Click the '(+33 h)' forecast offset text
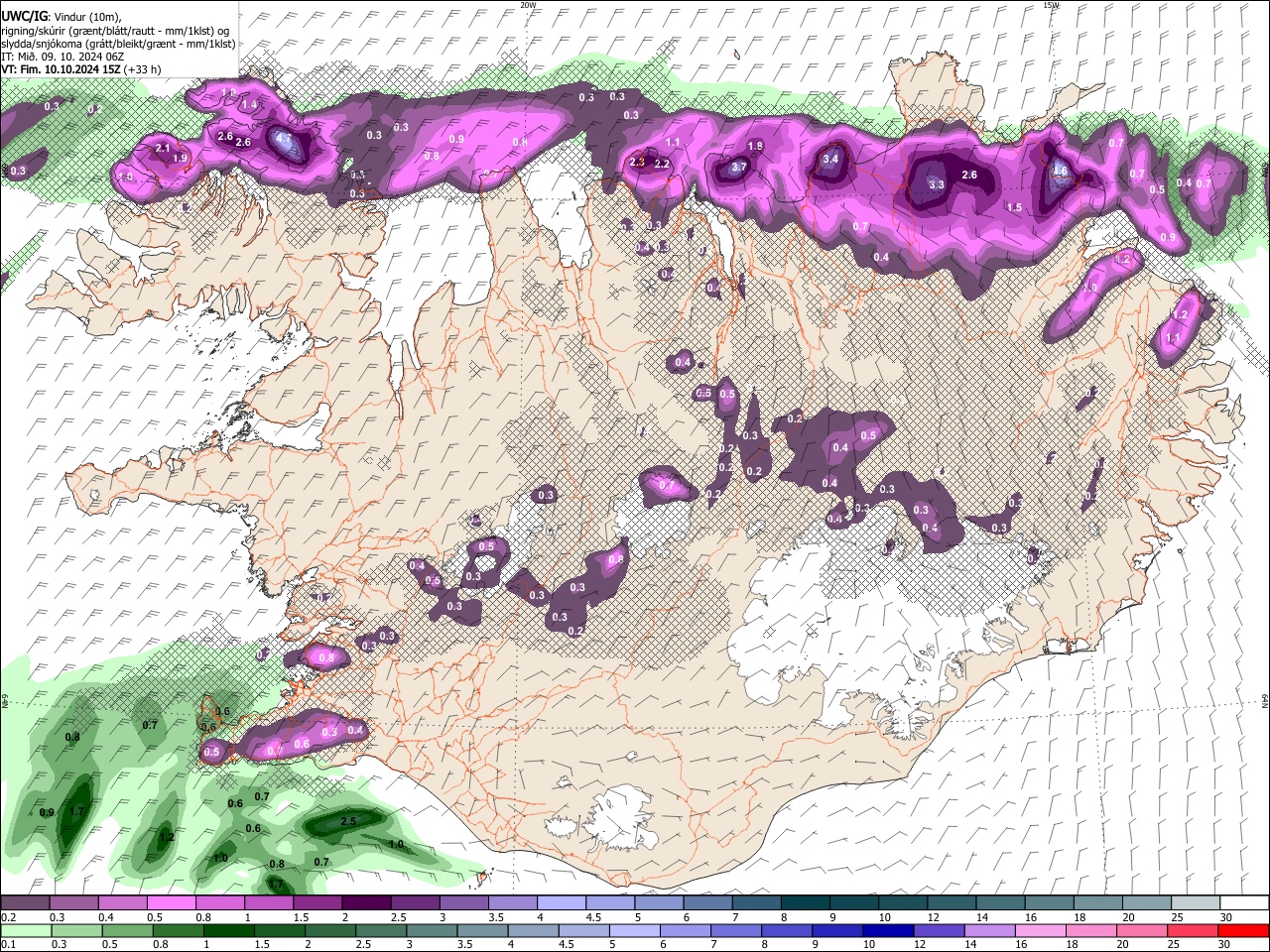1270x952 pixels. point(144,69)
